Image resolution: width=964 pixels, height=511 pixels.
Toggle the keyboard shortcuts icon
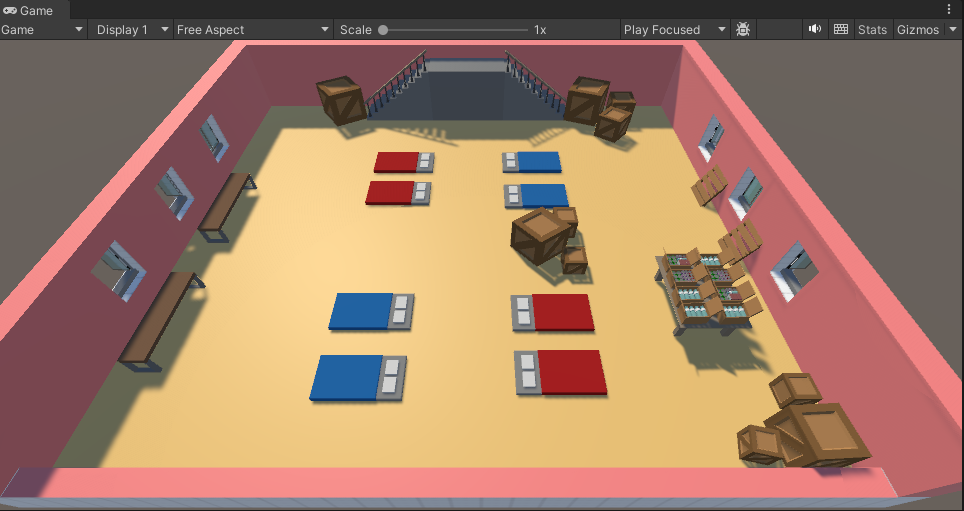click(x=840, y=29)
